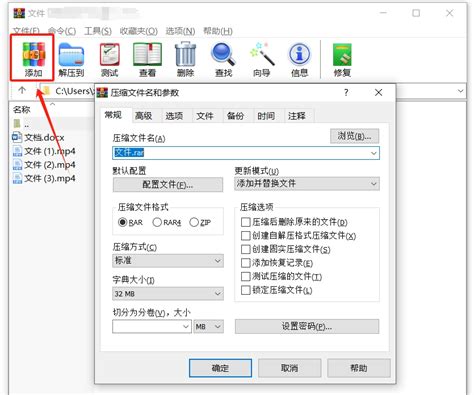Open the 帮助(H) menu
This screenshot has width=474, height=395.
coord(218,31)
